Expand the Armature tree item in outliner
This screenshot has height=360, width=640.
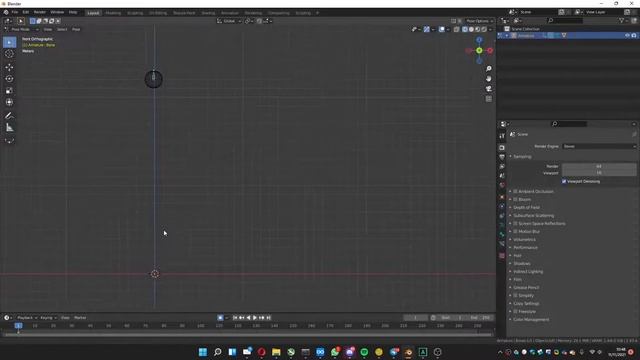click(x=507, y=36)
